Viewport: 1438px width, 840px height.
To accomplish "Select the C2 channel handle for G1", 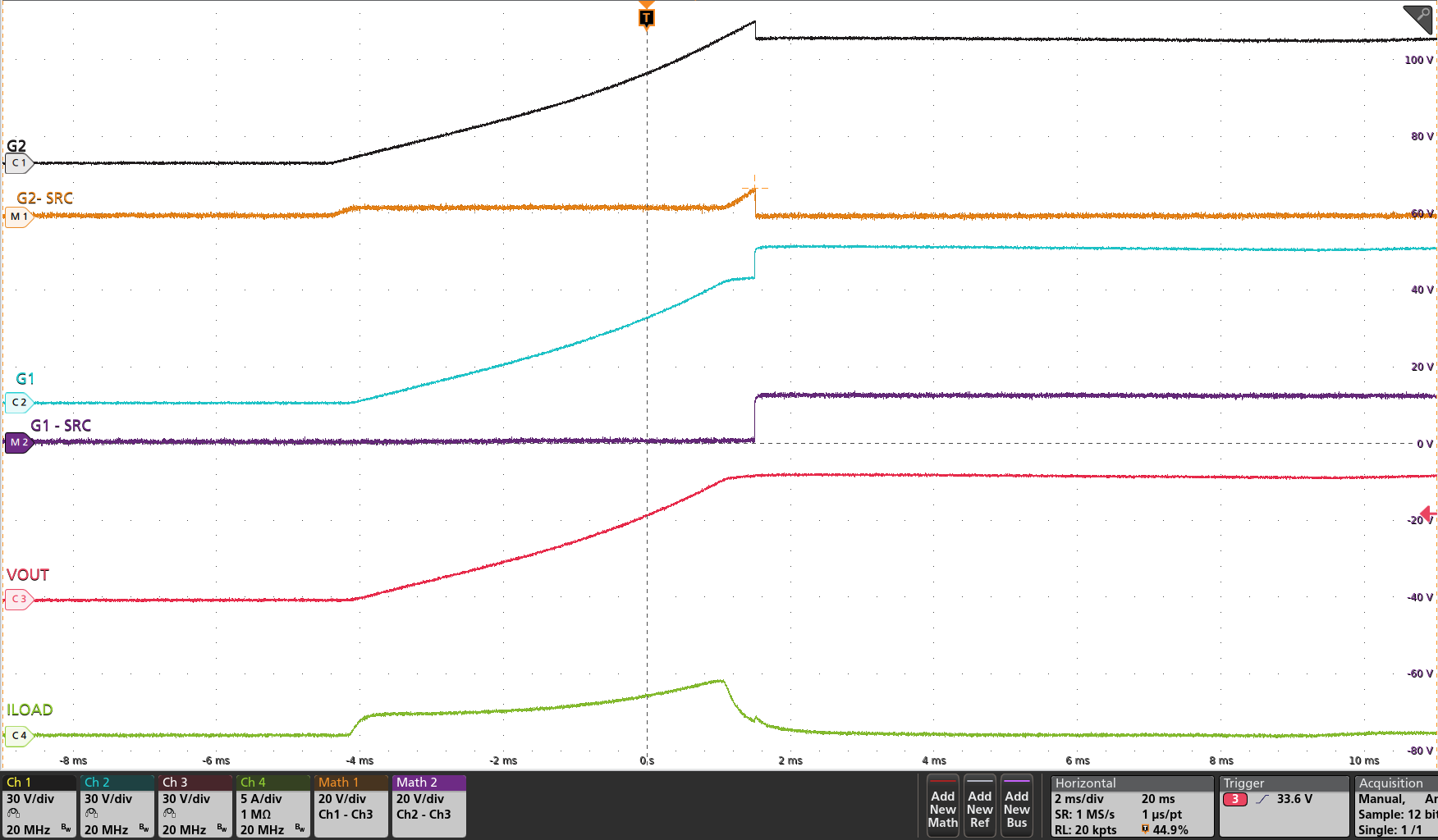I will click(x=18, y=403).
